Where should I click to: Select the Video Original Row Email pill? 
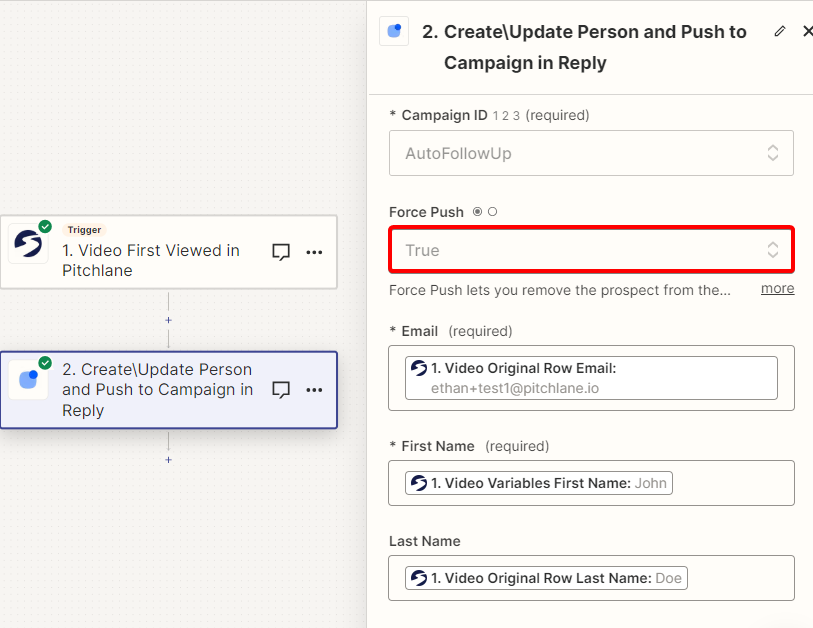591,378
